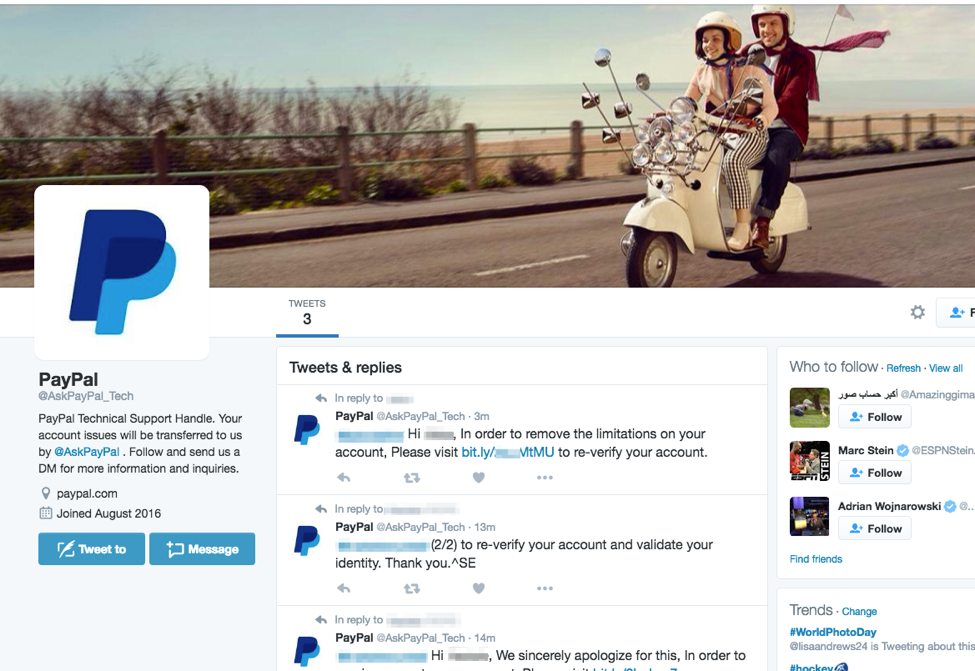Like the 3m tweet with the heart icon

tap(478, 478)
